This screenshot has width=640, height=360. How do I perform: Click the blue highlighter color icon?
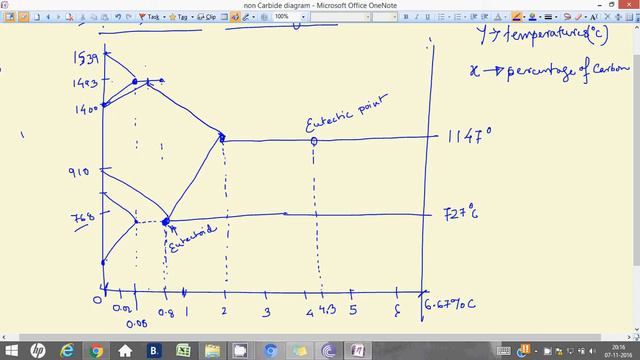coord(532,17)
